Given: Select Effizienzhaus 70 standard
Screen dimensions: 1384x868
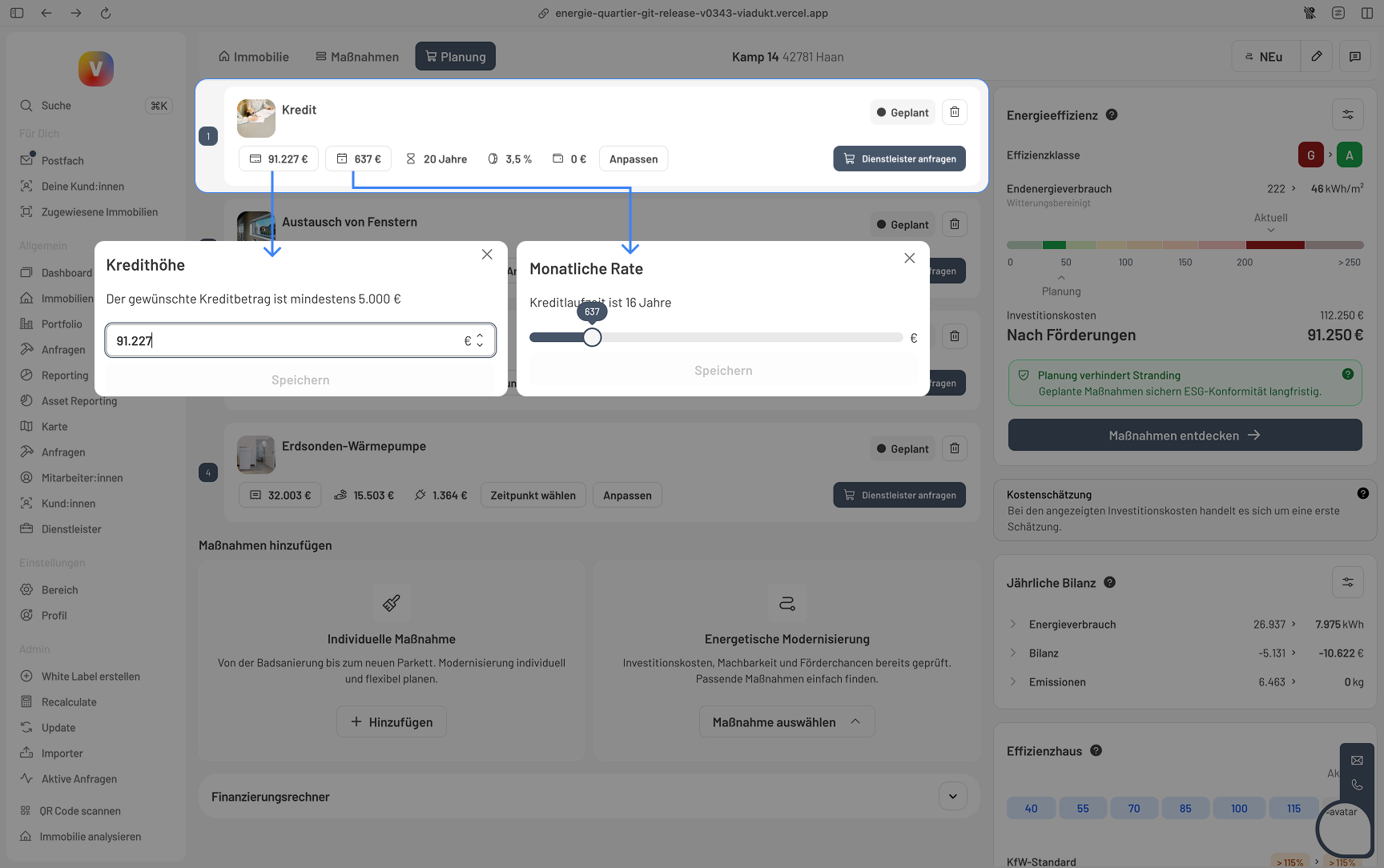Looking at the screenshot, I should pyautogui.click(x=1133, y=809).
